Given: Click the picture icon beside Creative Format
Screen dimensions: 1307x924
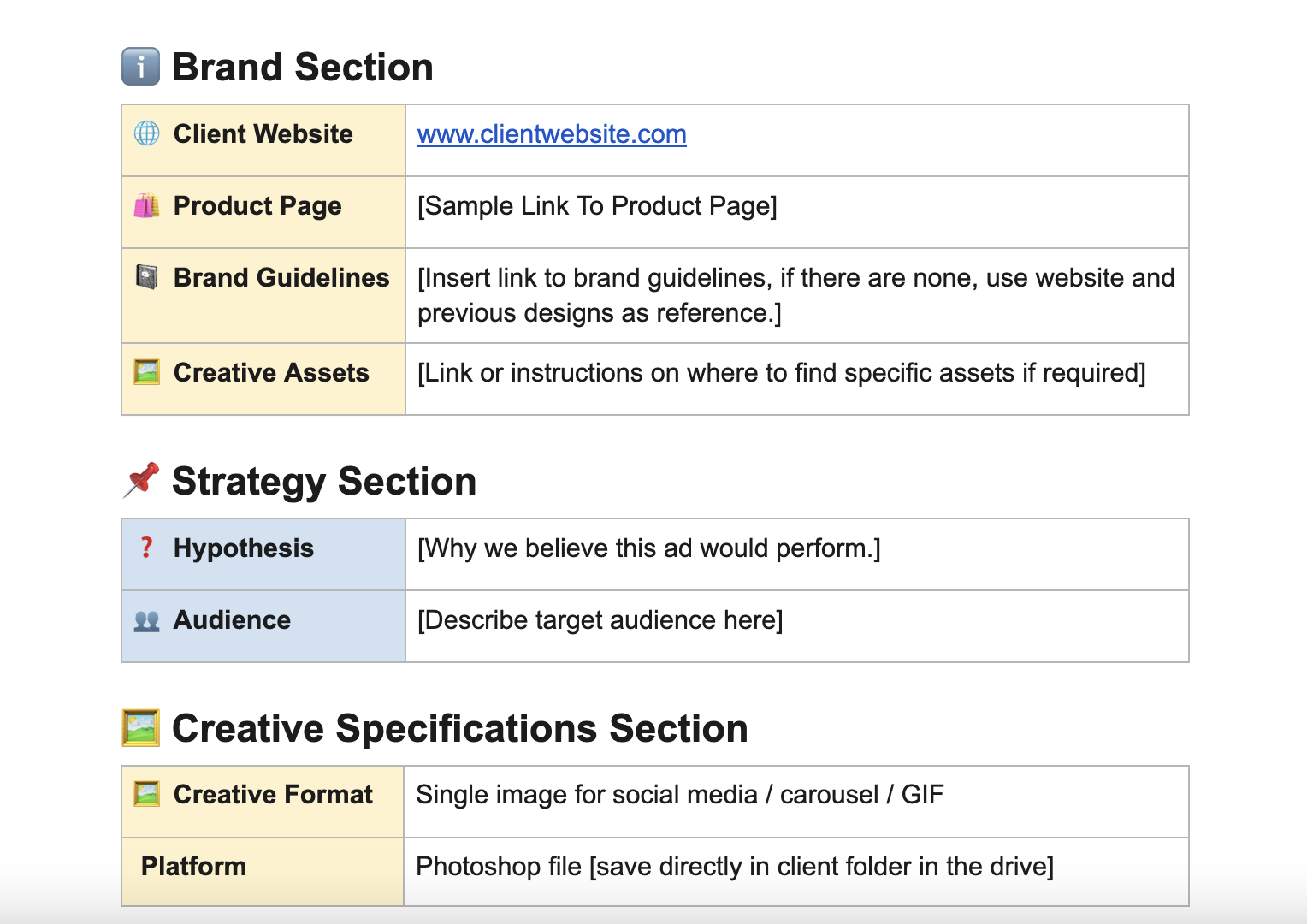Looking at the screenshot, I should tap(147, 794).
